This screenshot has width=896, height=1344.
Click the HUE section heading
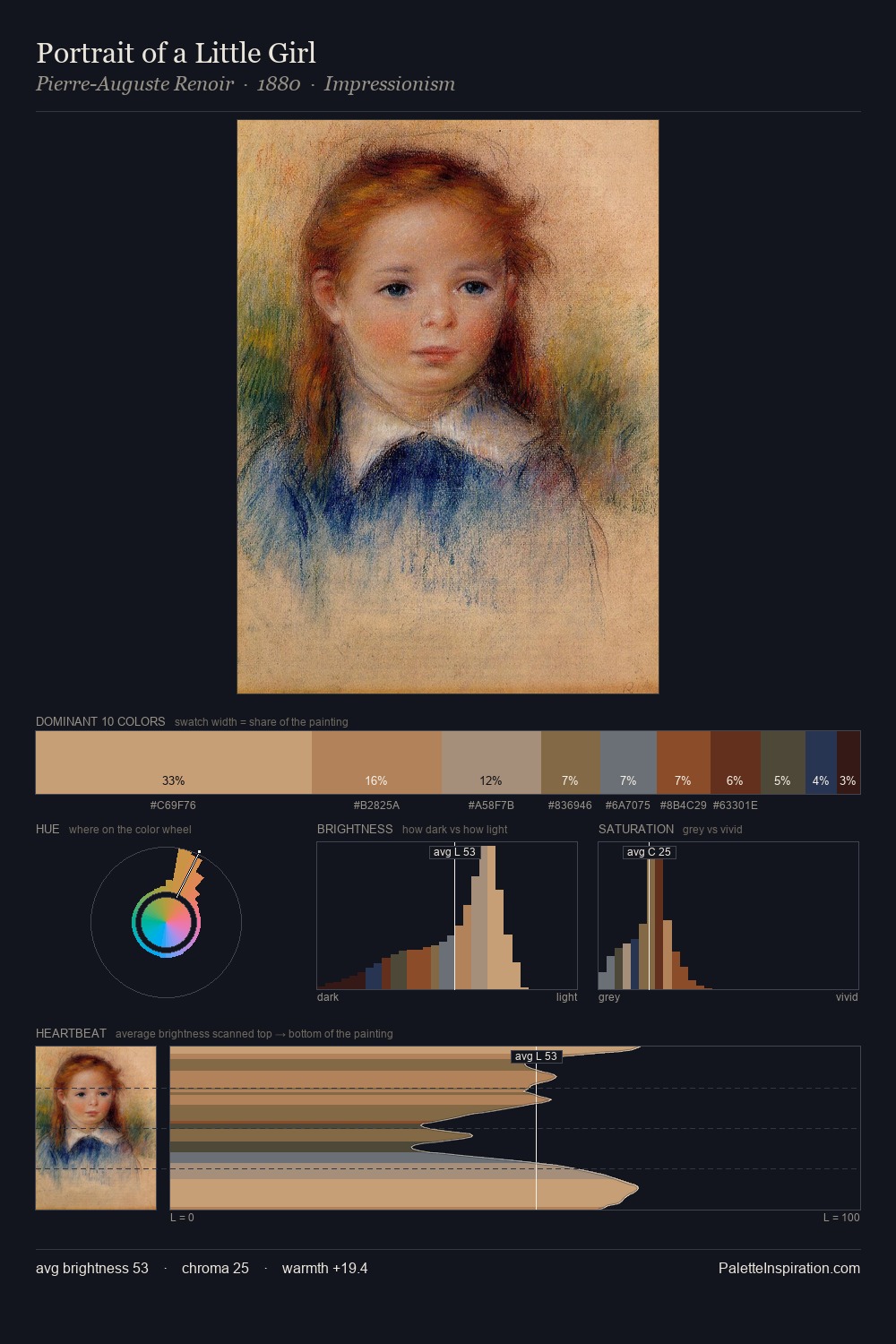(x=47, y=829)
